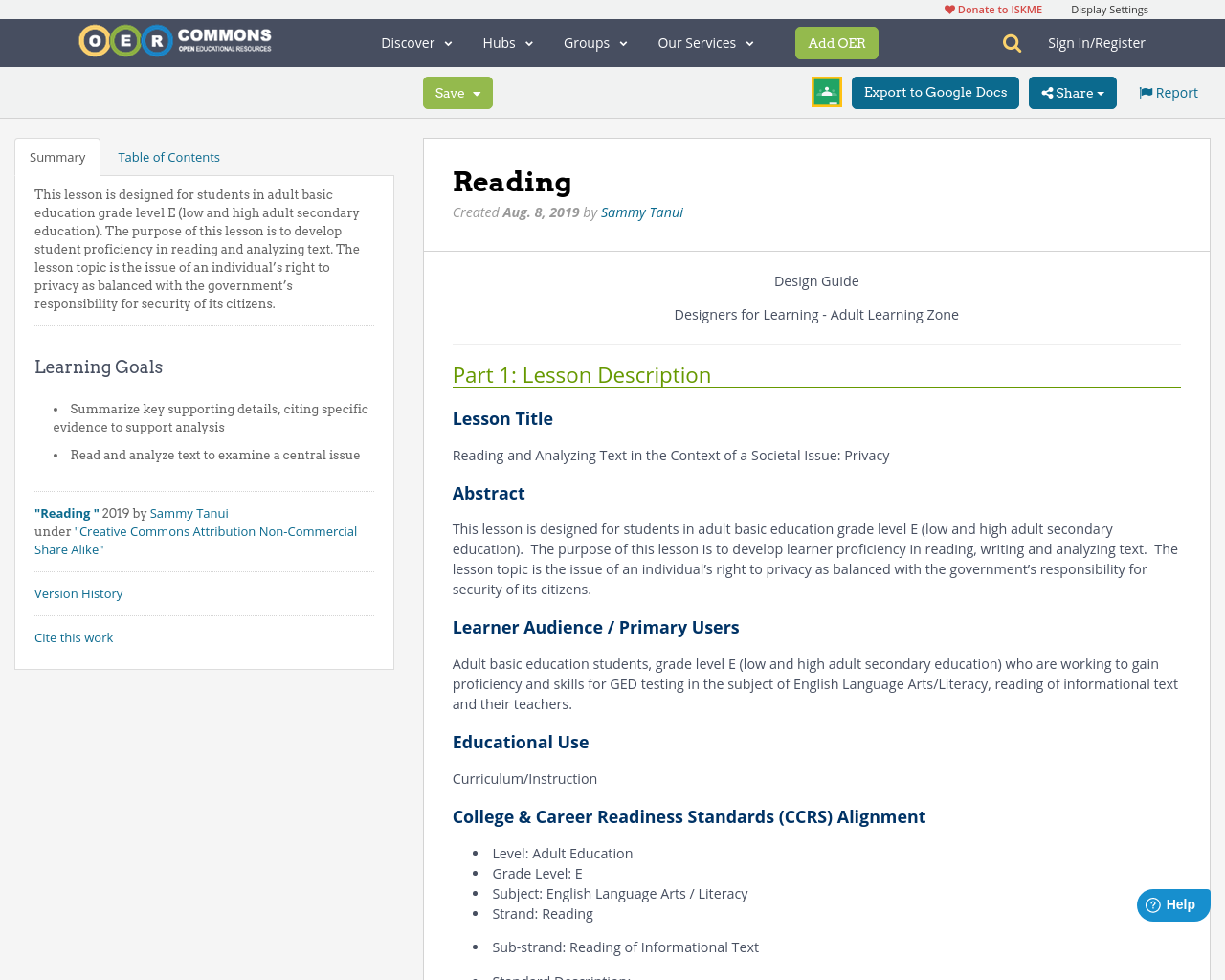Click the Add OER button

click(x=836, y=41)
